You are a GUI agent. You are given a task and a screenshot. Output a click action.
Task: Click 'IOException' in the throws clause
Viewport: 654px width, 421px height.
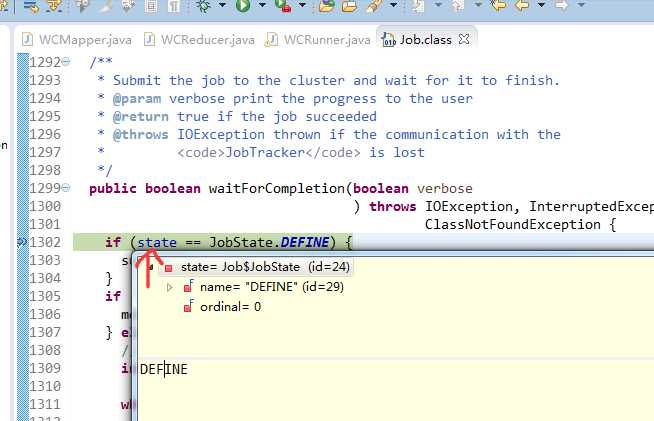pyautogui.click(x=469, y=207)
